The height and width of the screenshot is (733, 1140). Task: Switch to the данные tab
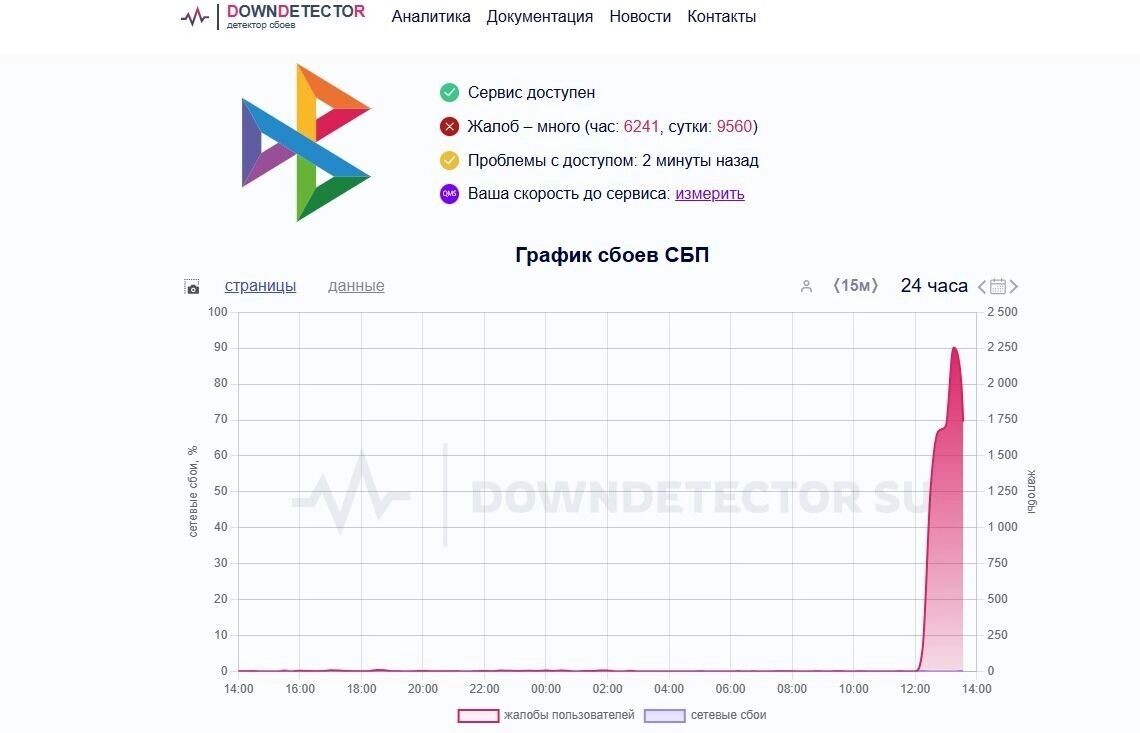pyautogui.click(x=355, y=286)
